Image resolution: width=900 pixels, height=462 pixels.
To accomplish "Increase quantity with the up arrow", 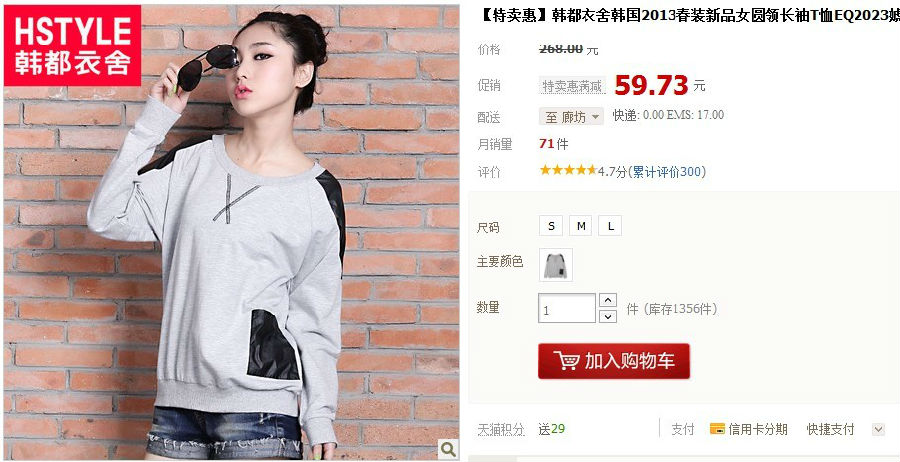I will coord(608,300).
